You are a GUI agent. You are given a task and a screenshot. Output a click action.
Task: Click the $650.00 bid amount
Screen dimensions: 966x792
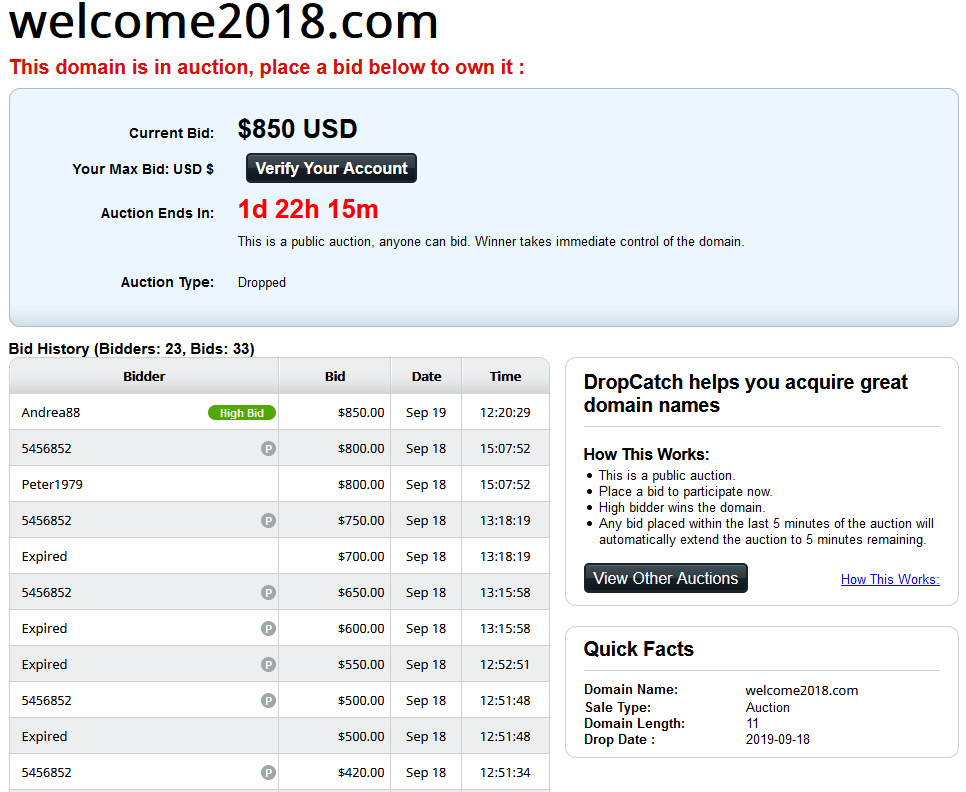361,592
